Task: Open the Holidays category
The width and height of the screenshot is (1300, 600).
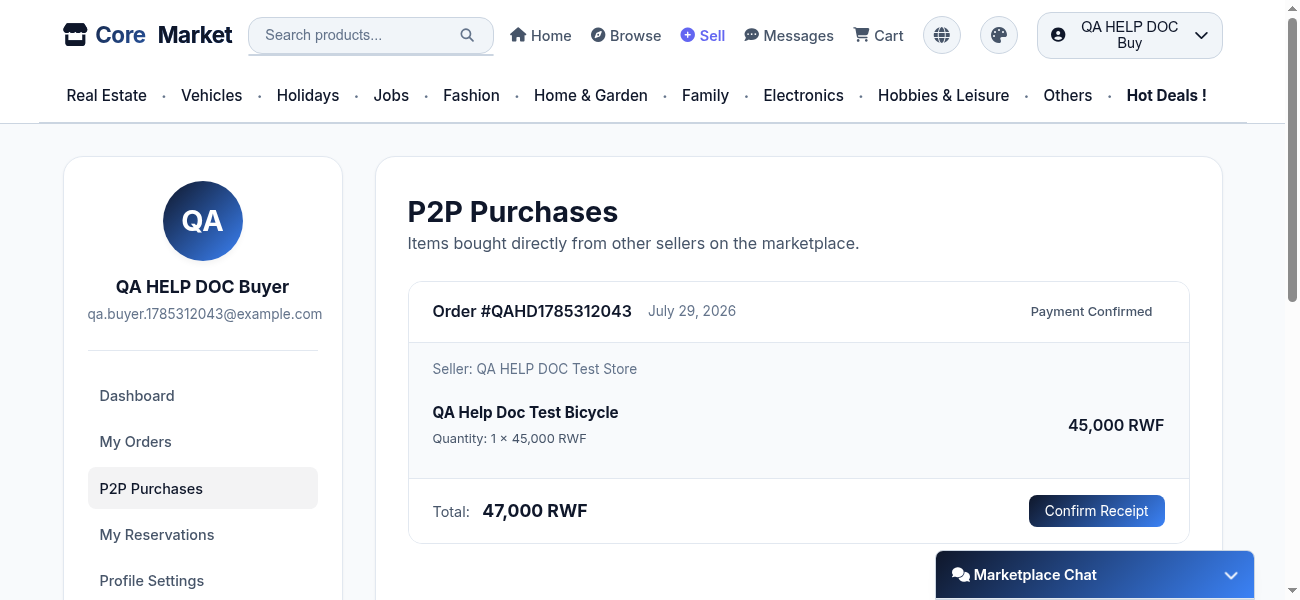Action: click(308, 95)
